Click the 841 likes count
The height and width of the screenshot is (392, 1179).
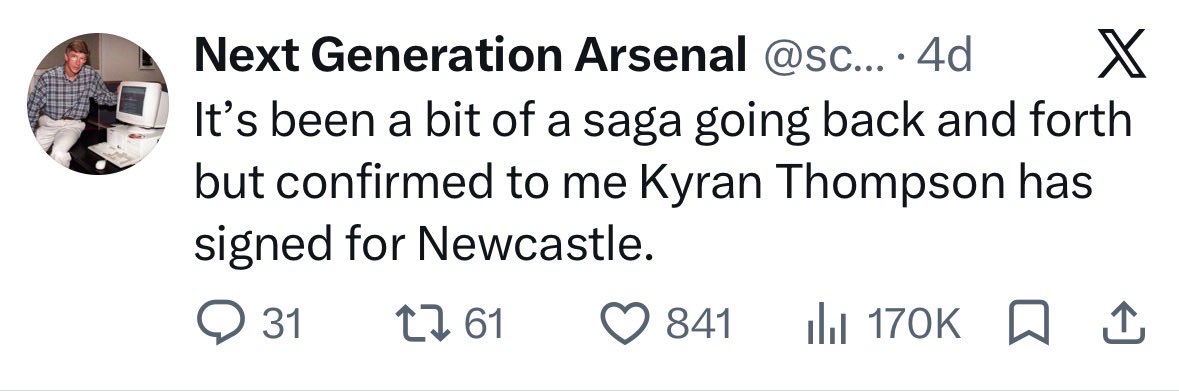pos(699,324)
